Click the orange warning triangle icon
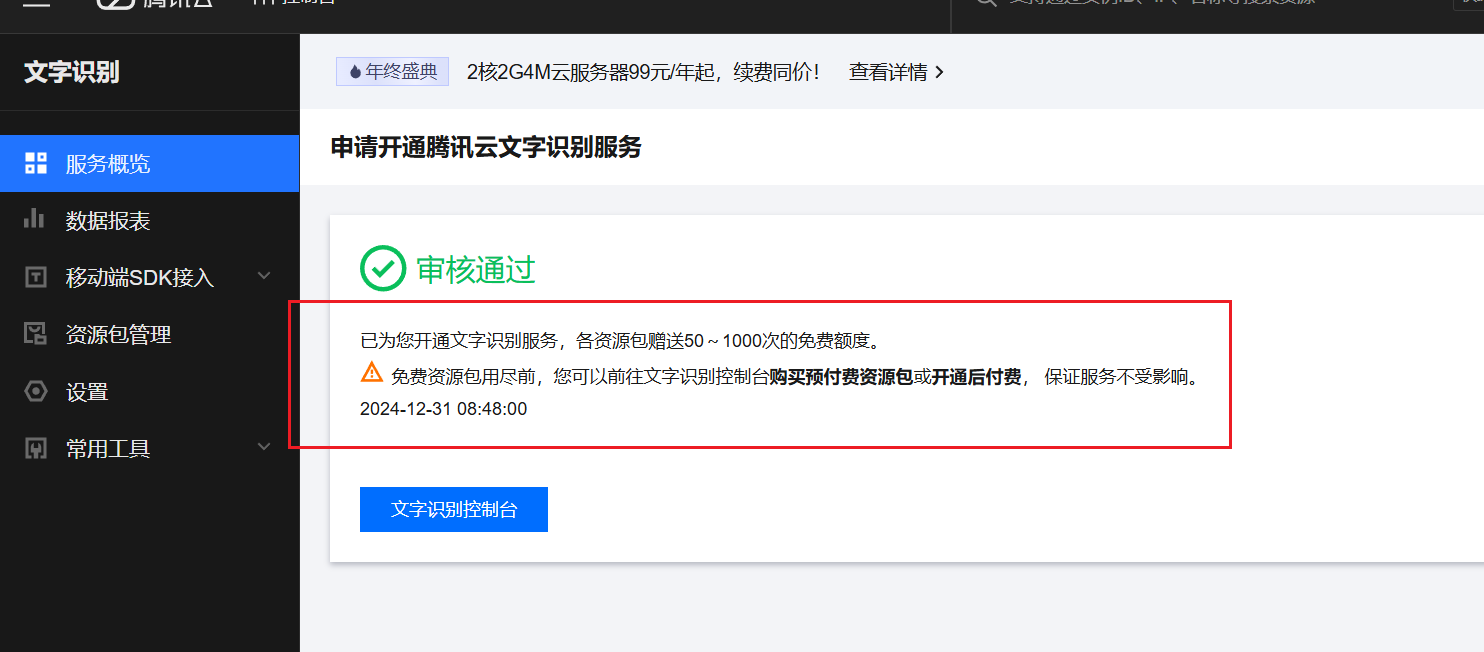Screen dimensions: 1484x652 click(x=372, y=373)
